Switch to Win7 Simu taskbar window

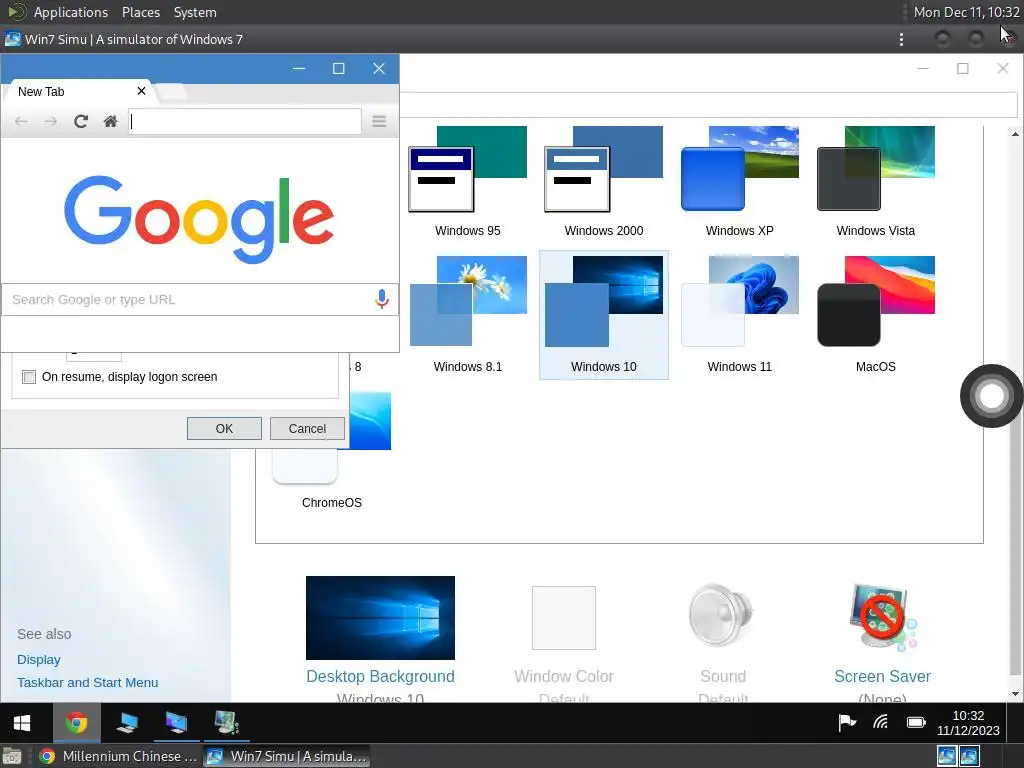[287, 756]
